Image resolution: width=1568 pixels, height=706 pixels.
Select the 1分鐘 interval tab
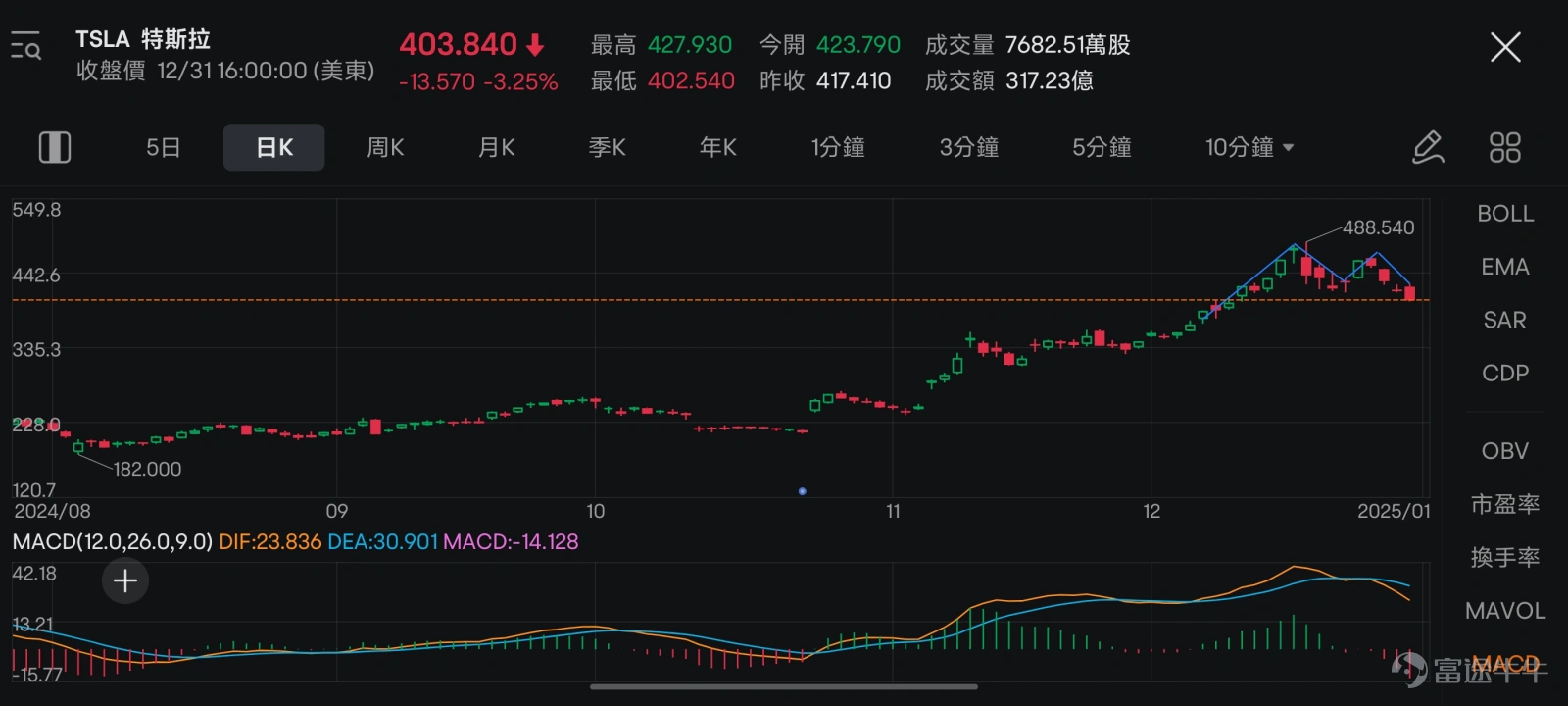[838, 147]
